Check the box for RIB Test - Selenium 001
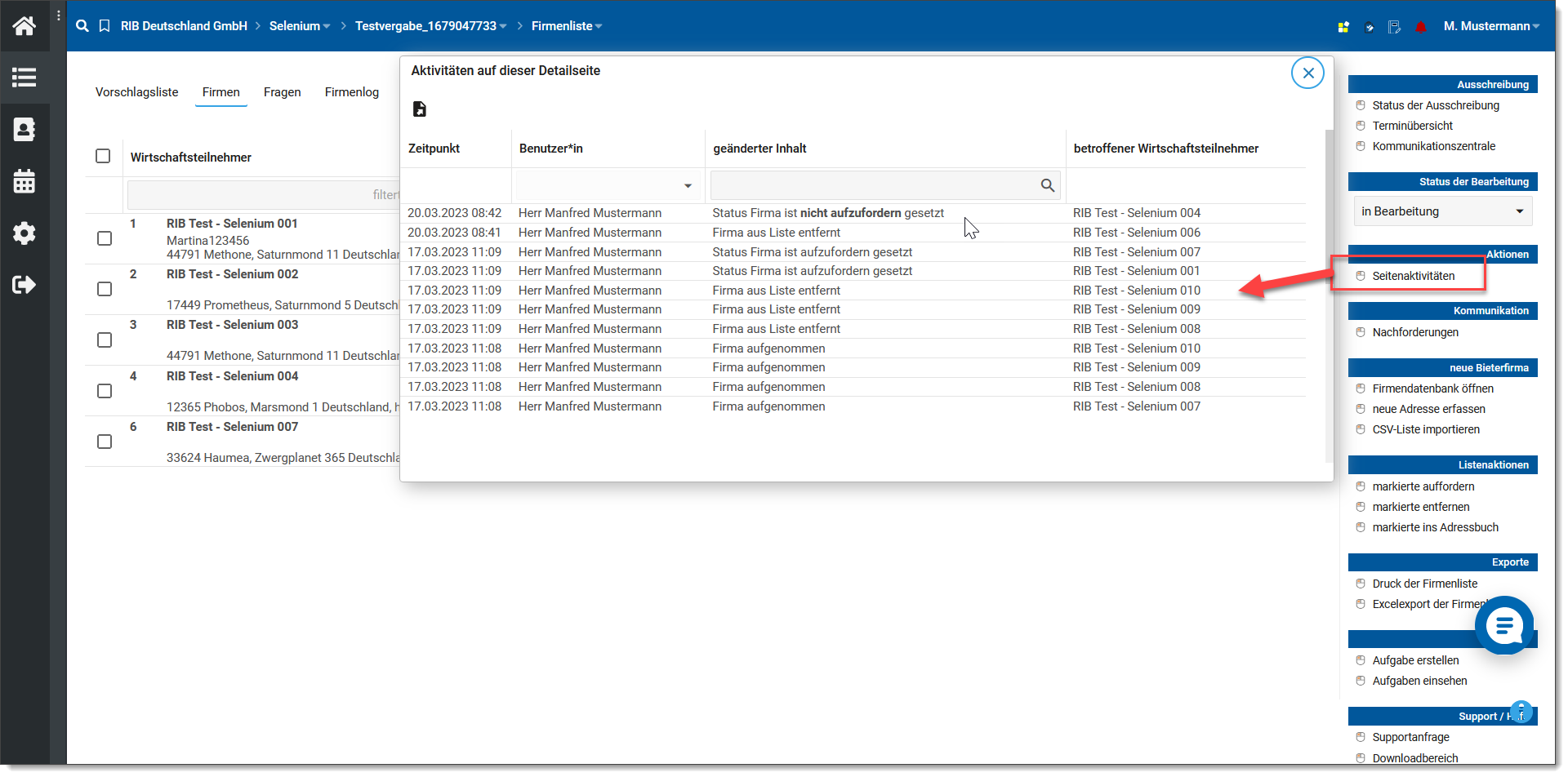The height and width of the screenshot is (777, 1568). (105, 238)
